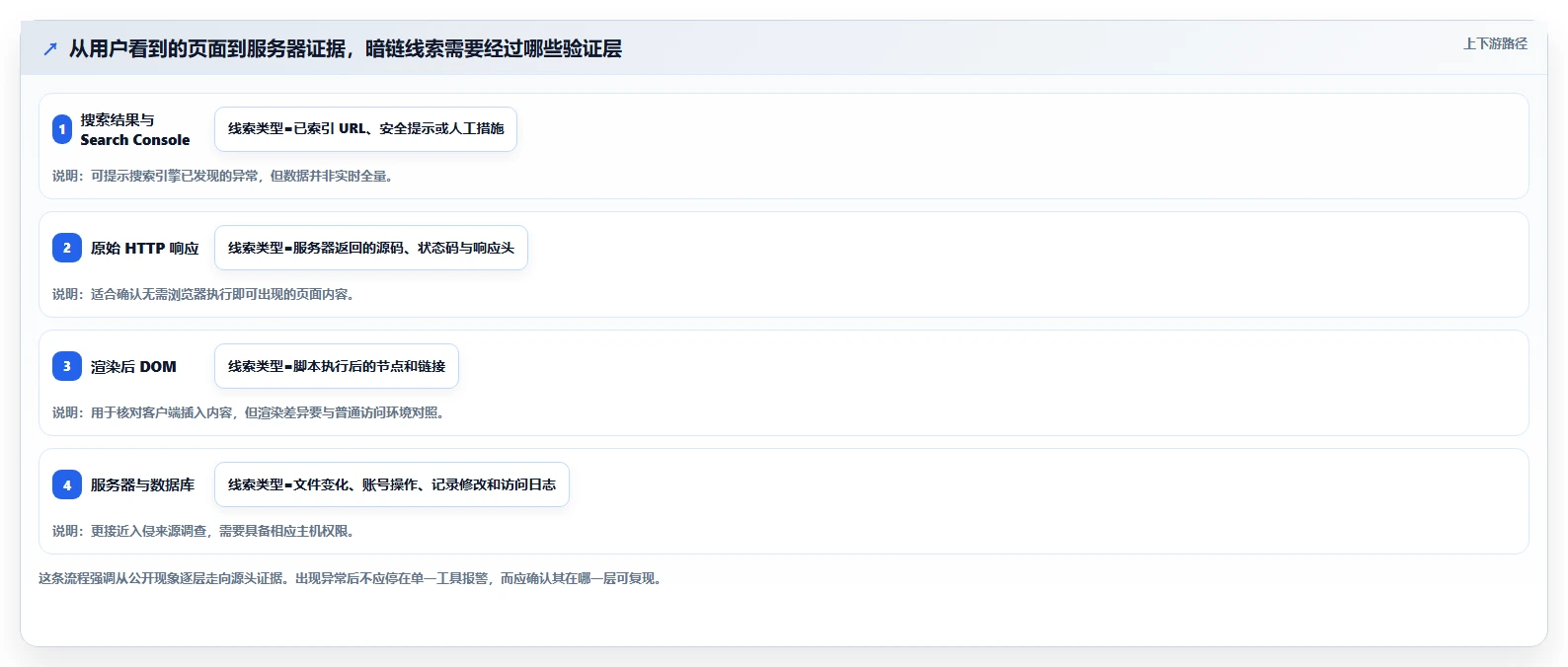Click the note 更接近入侵来源调查
Viewport: 1568px width, 667px height.
coord(203,531)
